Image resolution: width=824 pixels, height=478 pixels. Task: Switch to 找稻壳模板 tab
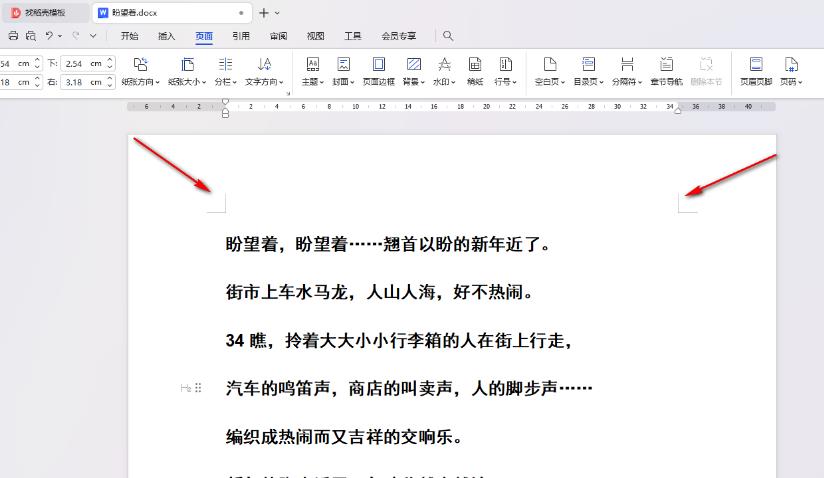click(x=45, y=13)
